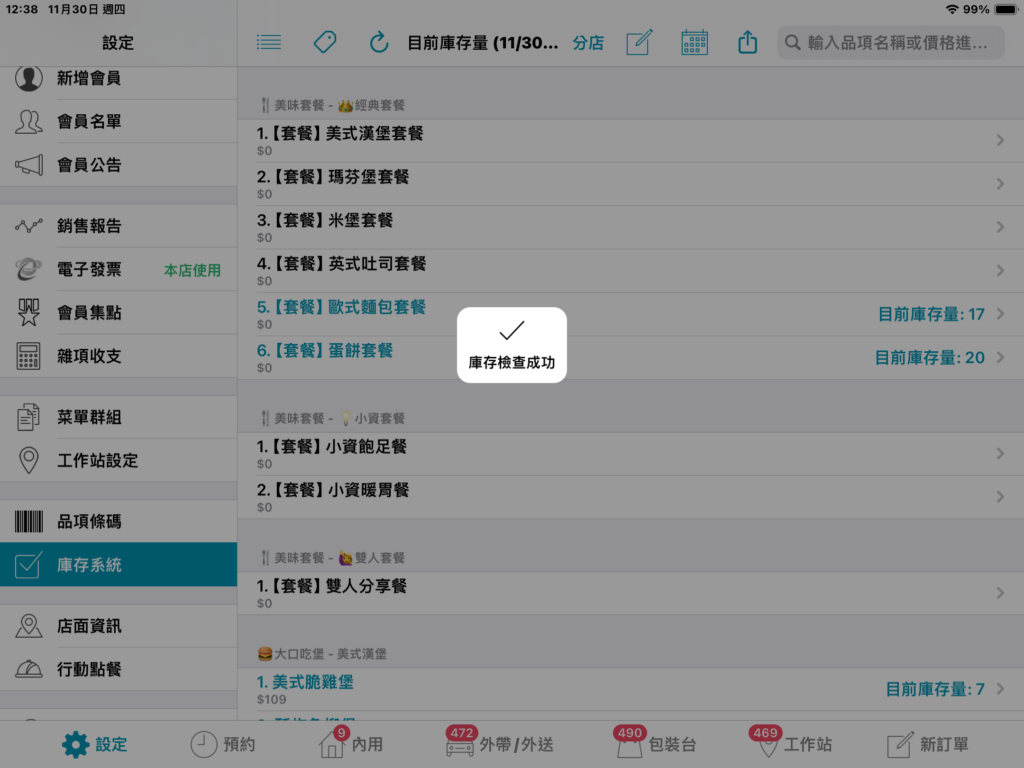Switch to 包裝台 tab
Viewport: 1024px width, 768px height.
656,743
